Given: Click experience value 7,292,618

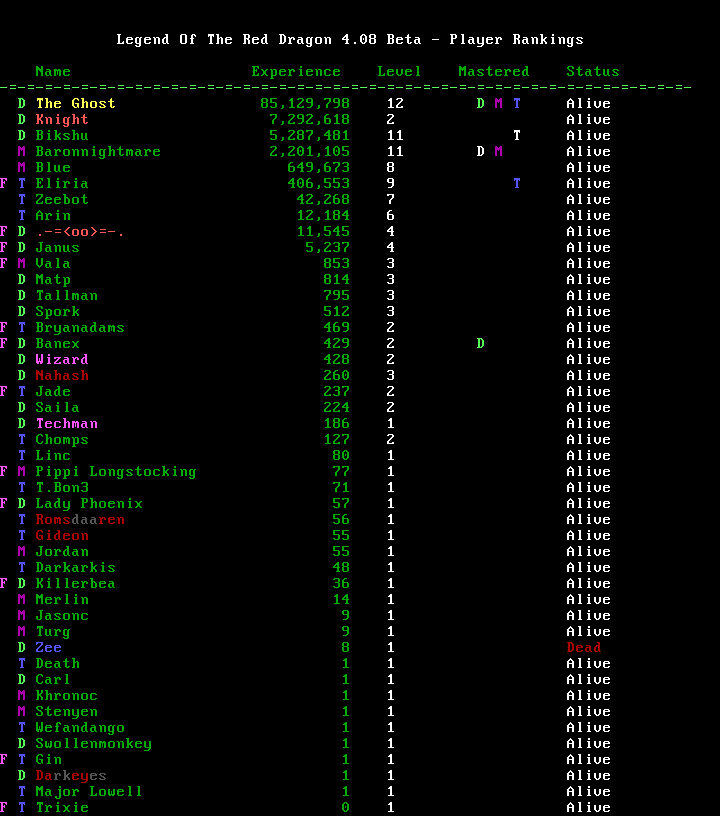Looking at the screenshot, I should click(310, 120).
